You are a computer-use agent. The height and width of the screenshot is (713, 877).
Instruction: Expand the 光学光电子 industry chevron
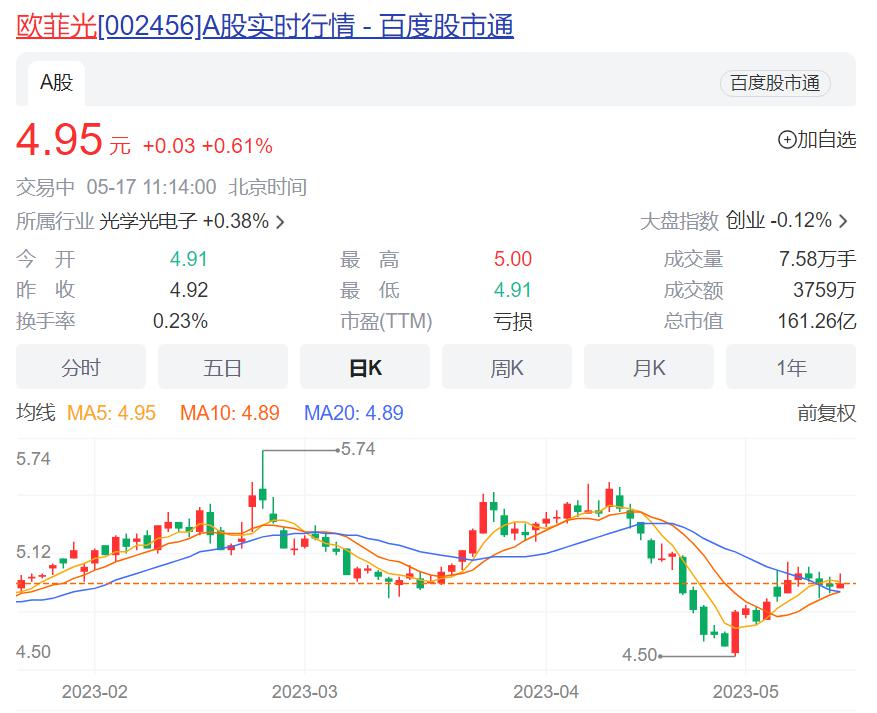point(280,222)
